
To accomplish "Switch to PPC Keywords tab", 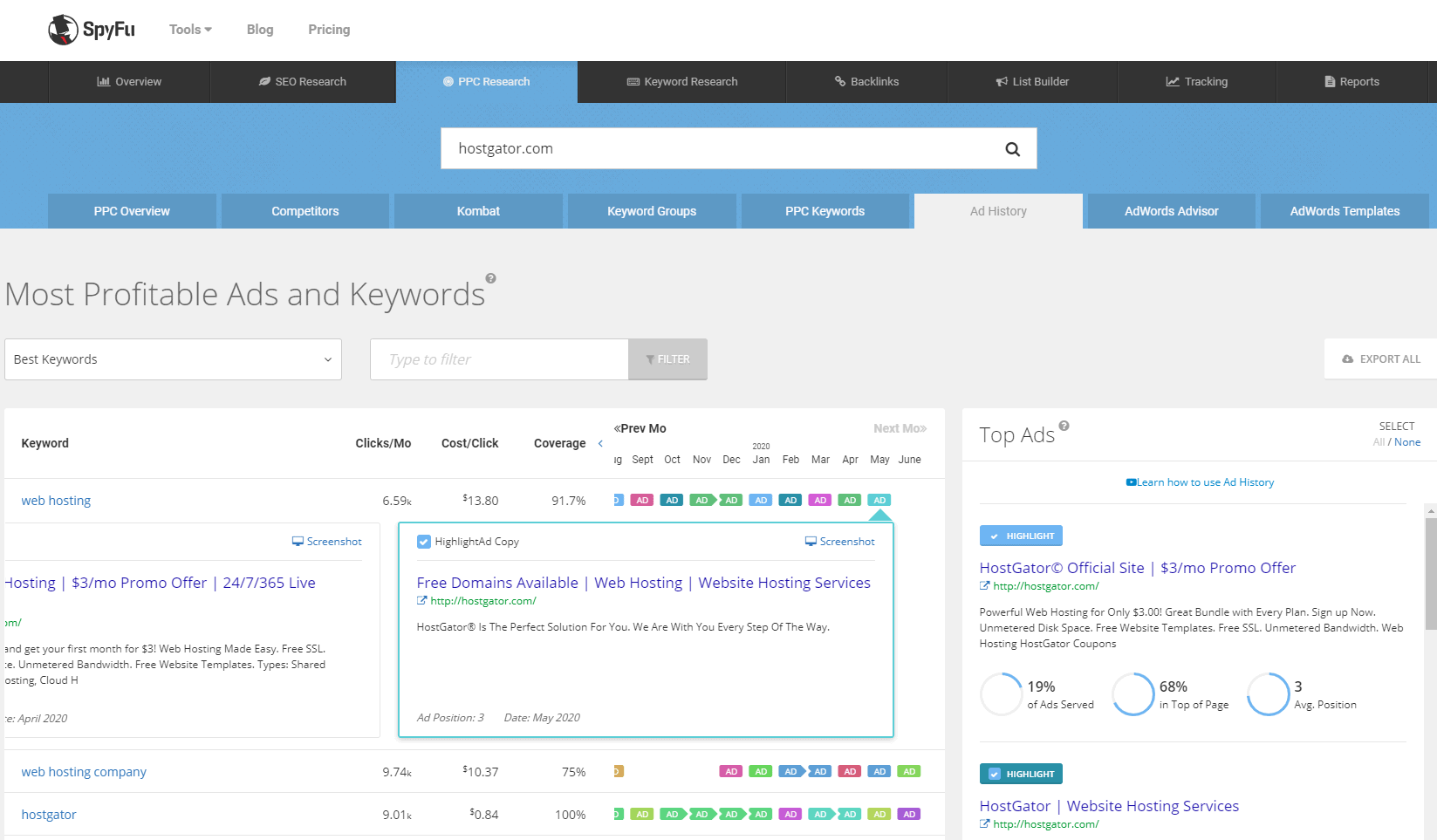I will pos(825,211).
